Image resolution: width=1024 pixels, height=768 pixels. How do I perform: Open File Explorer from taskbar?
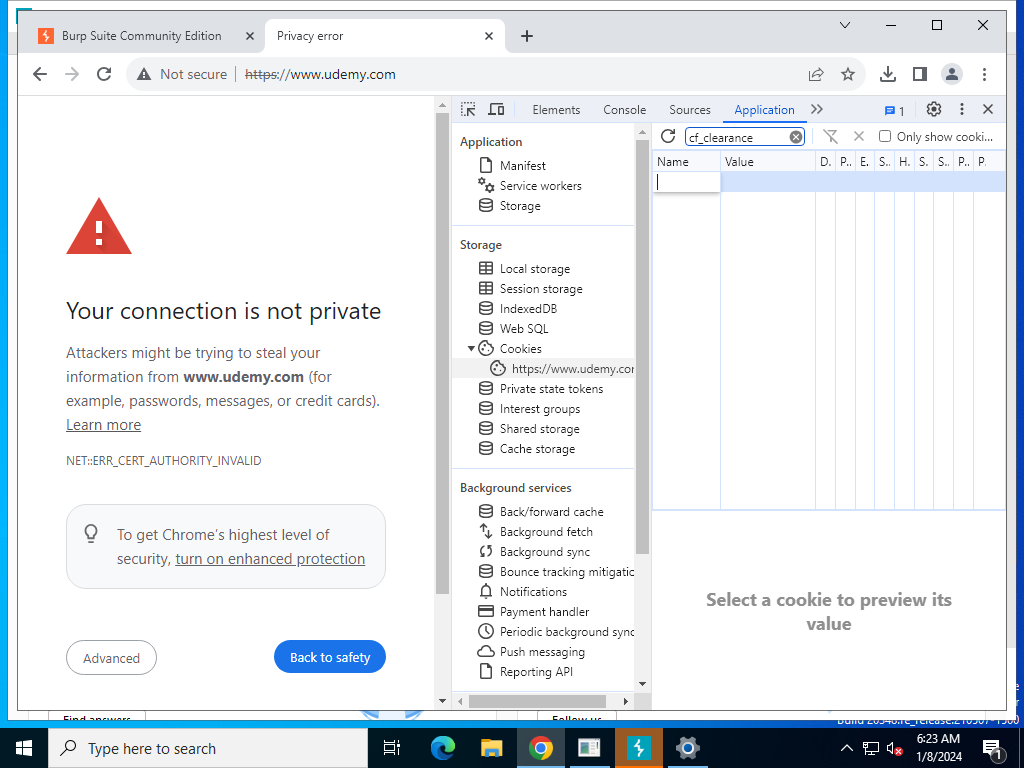492,748
